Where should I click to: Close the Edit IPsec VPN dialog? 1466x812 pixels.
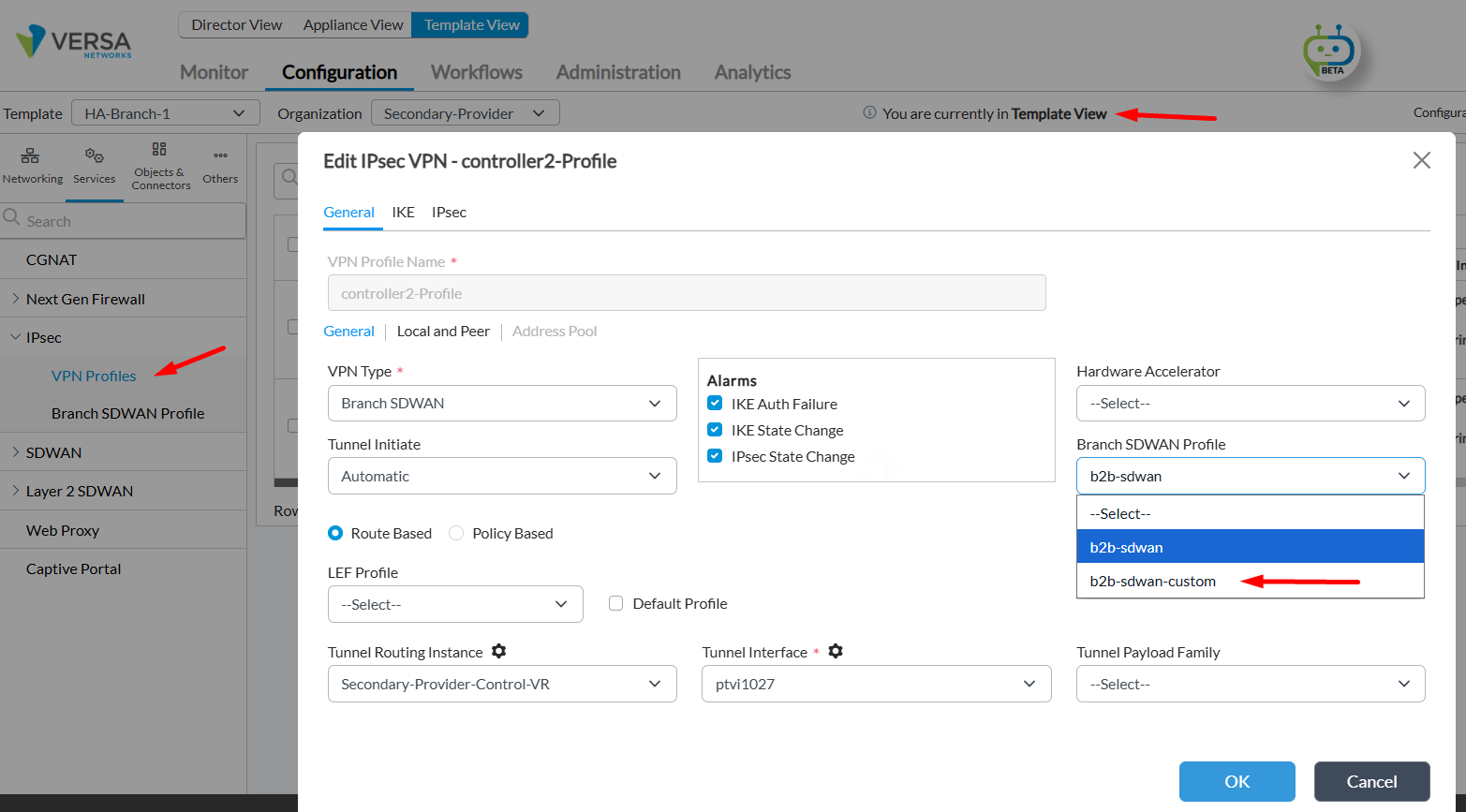[1421, 160]
